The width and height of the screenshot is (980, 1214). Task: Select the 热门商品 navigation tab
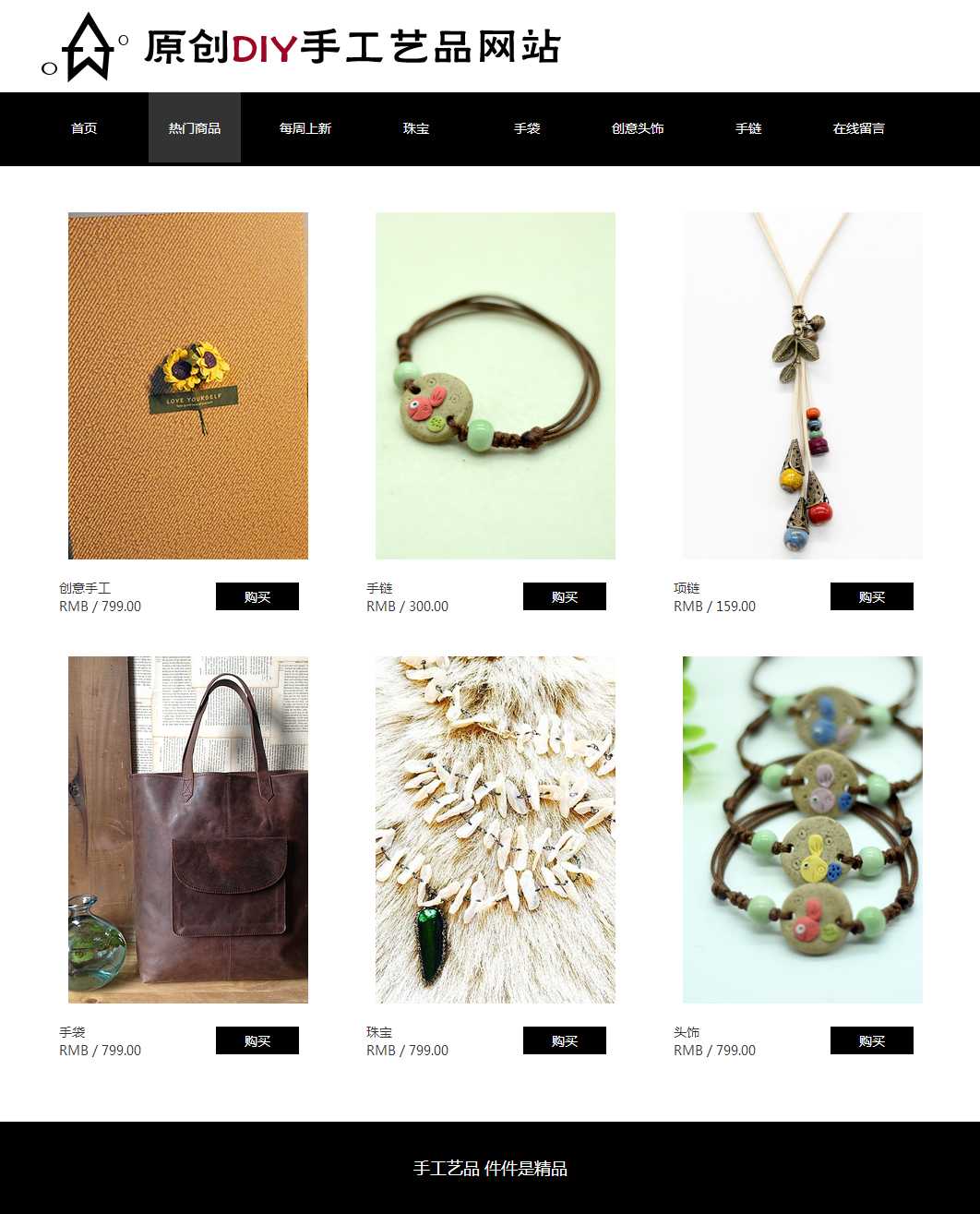click(195, 128)
